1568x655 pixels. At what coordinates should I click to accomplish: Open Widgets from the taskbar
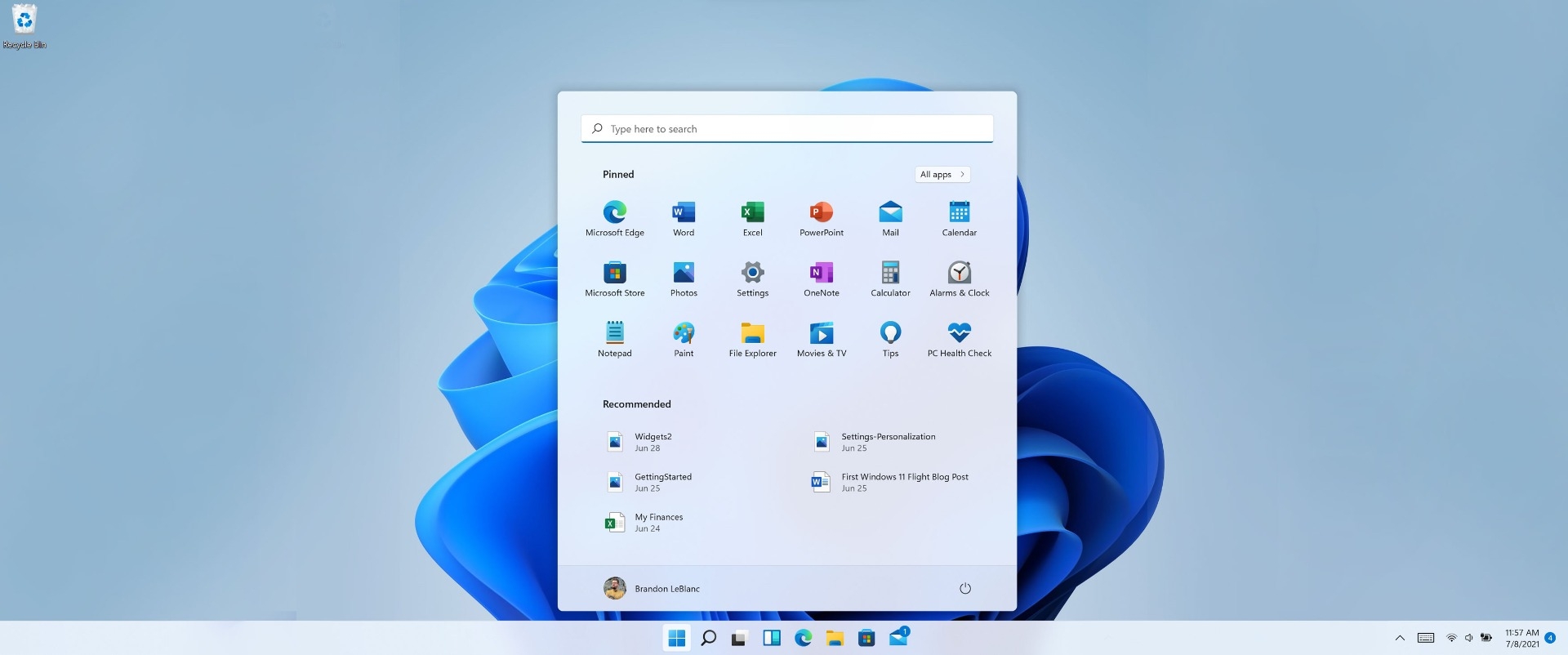click(772, 638)
